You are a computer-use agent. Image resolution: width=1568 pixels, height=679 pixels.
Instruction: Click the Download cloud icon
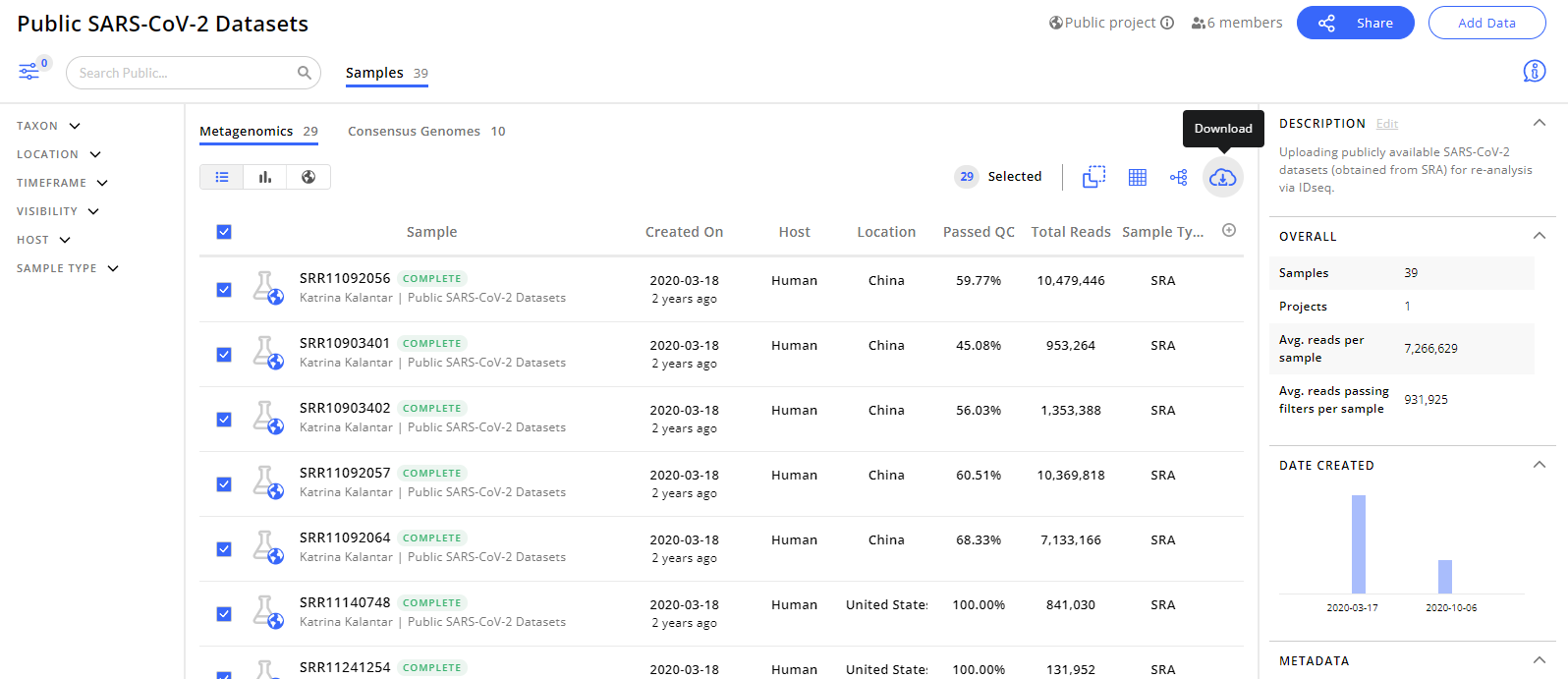pyautogui.click(x=1223, y=178)
